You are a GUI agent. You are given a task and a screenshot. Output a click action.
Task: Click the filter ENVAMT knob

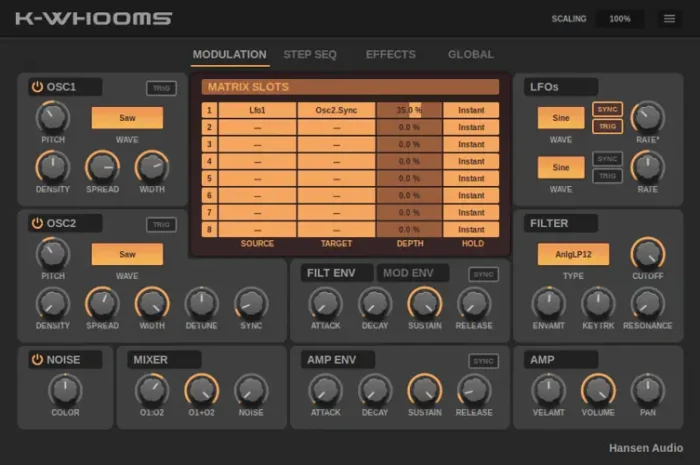pyautogui.click(x=549, y=303)
